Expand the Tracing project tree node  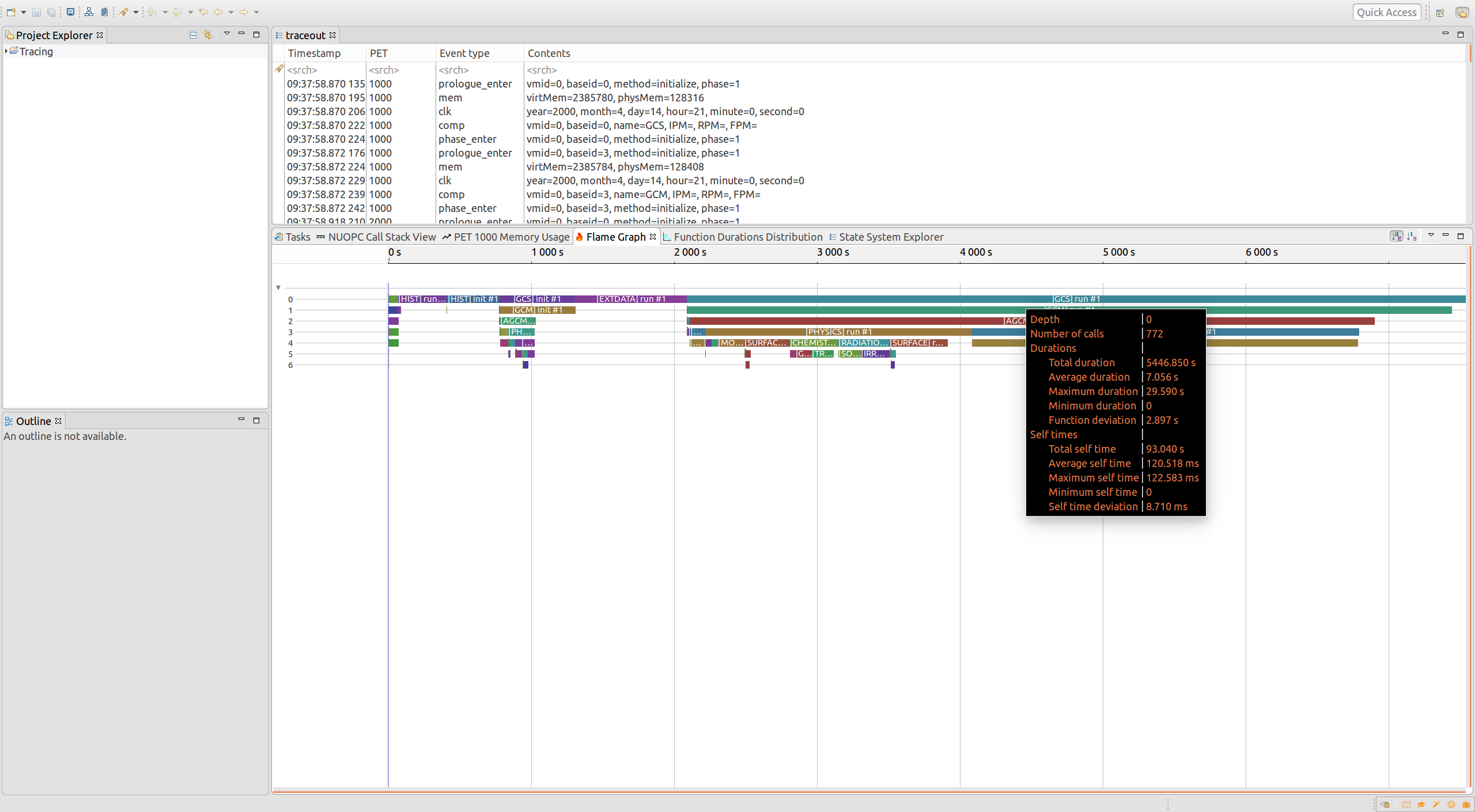coord(6,51)
